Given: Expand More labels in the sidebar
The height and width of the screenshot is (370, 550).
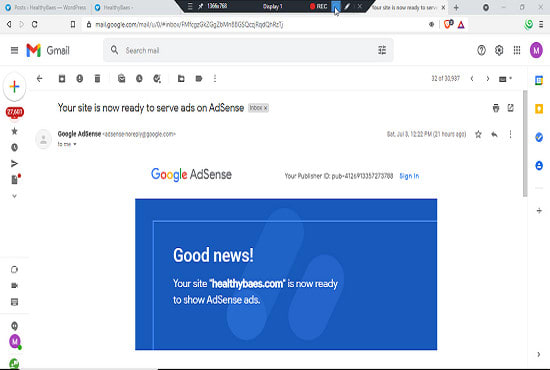Looking at the screenshot, I should tap(14, 196).
